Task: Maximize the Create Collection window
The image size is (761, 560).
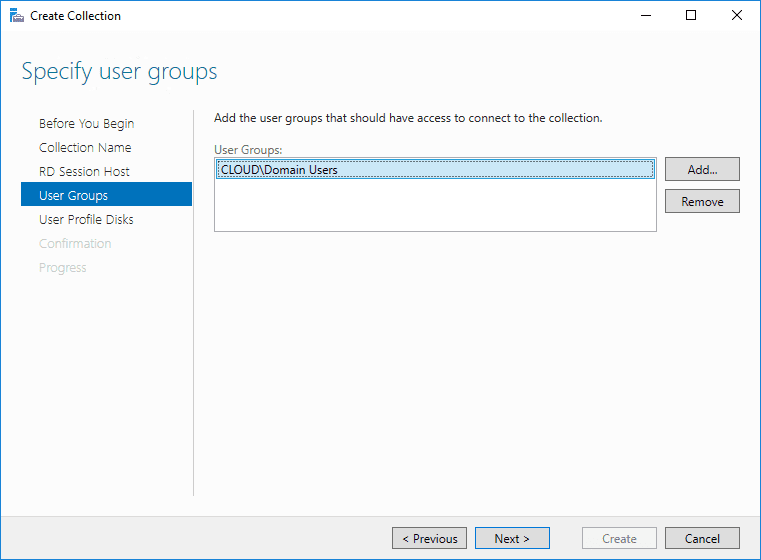Action: 691,16
